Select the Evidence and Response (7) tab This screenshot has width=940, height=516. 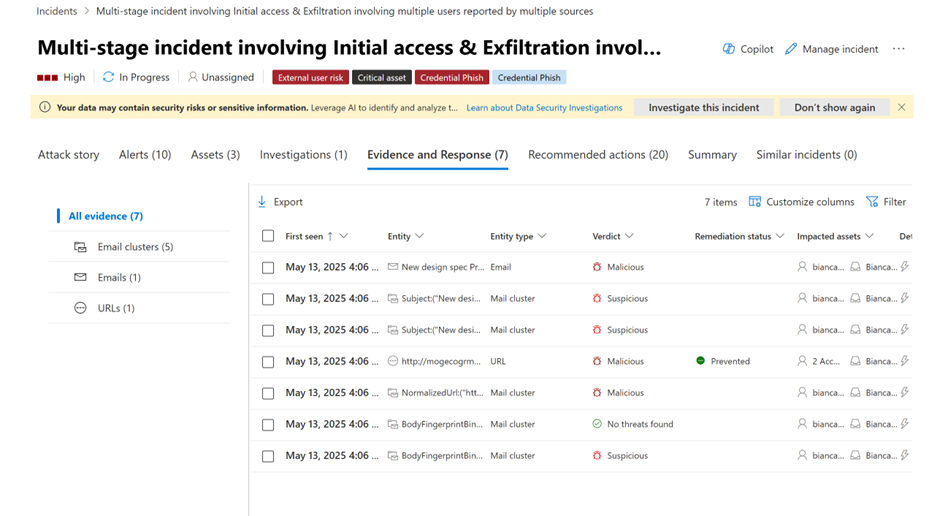438,155
